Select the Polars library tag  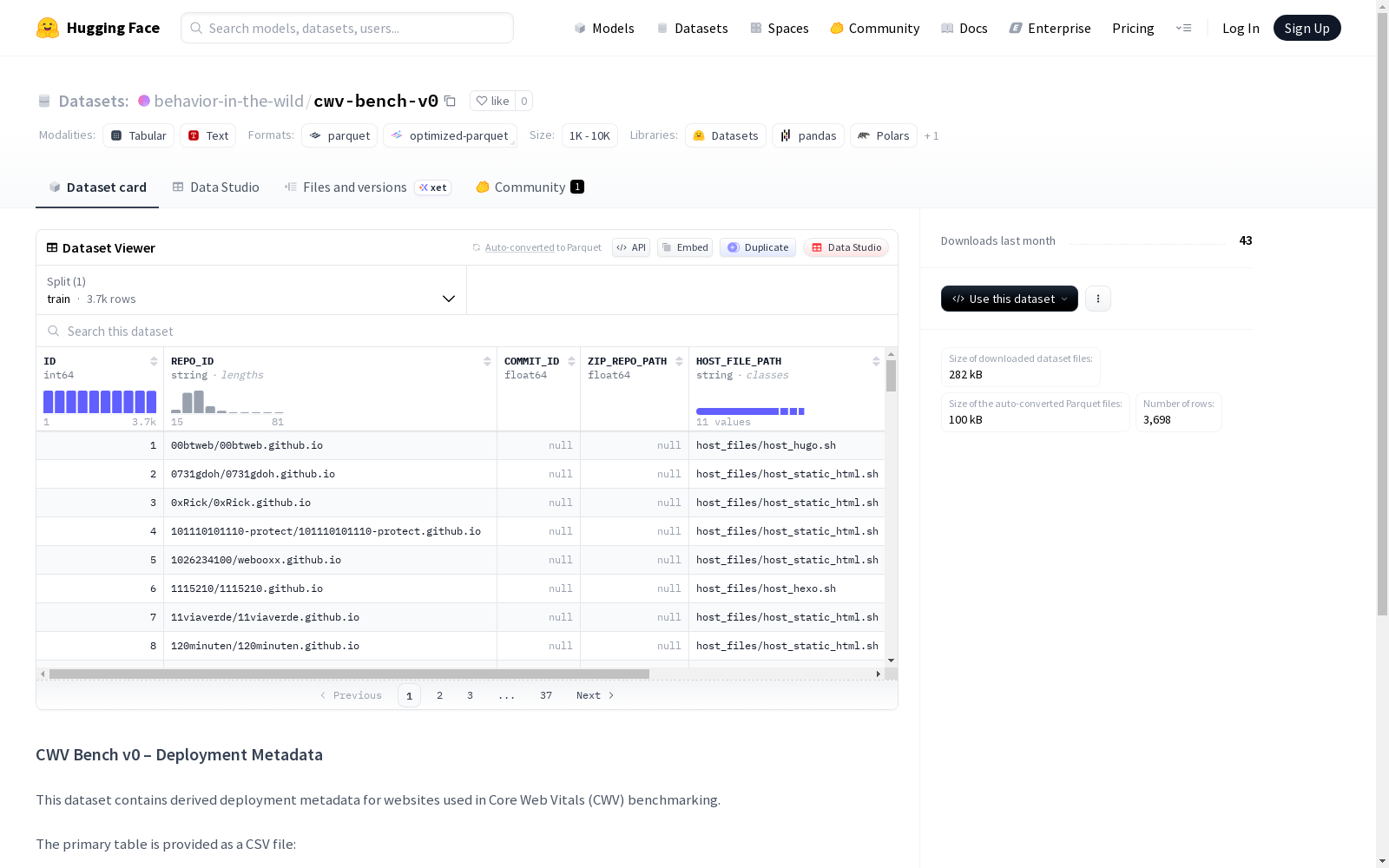[884, 135]
